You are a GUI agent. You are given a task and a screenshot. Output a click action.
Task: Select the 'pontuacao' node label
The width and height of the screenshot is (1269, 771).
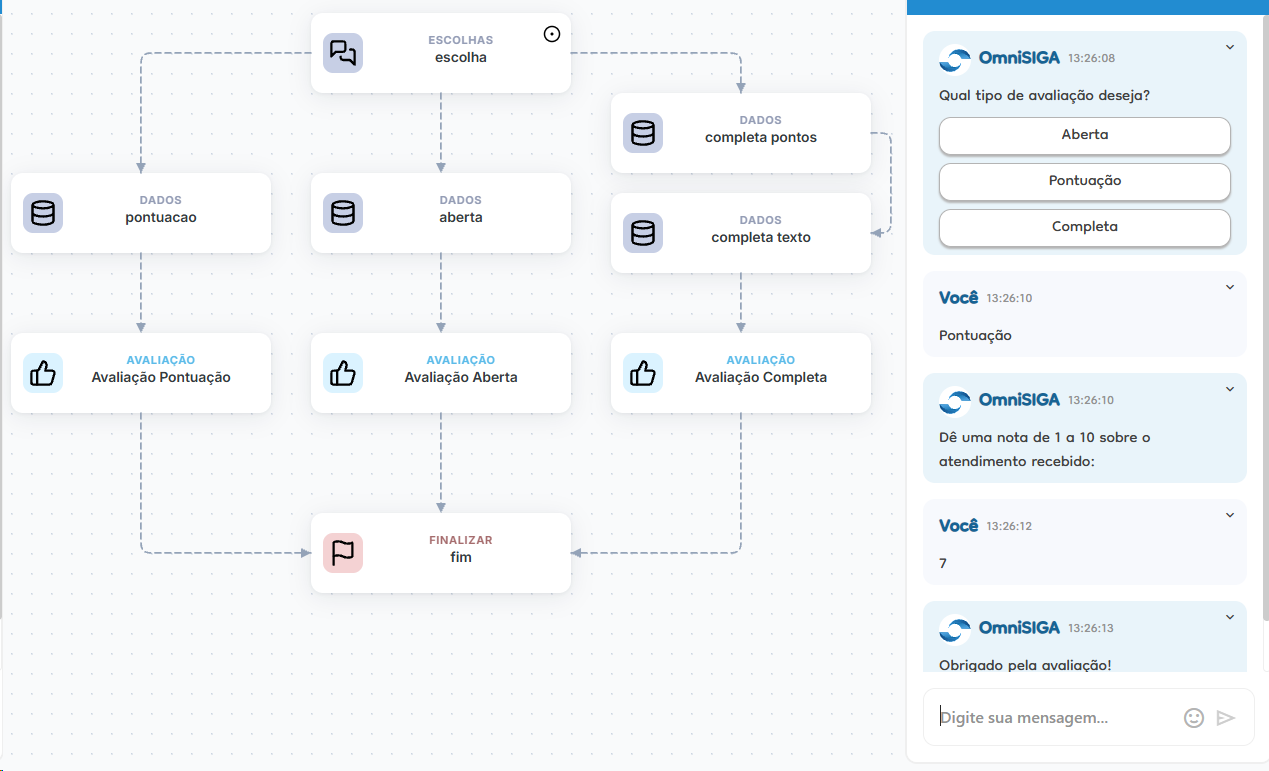click(161, 218)
